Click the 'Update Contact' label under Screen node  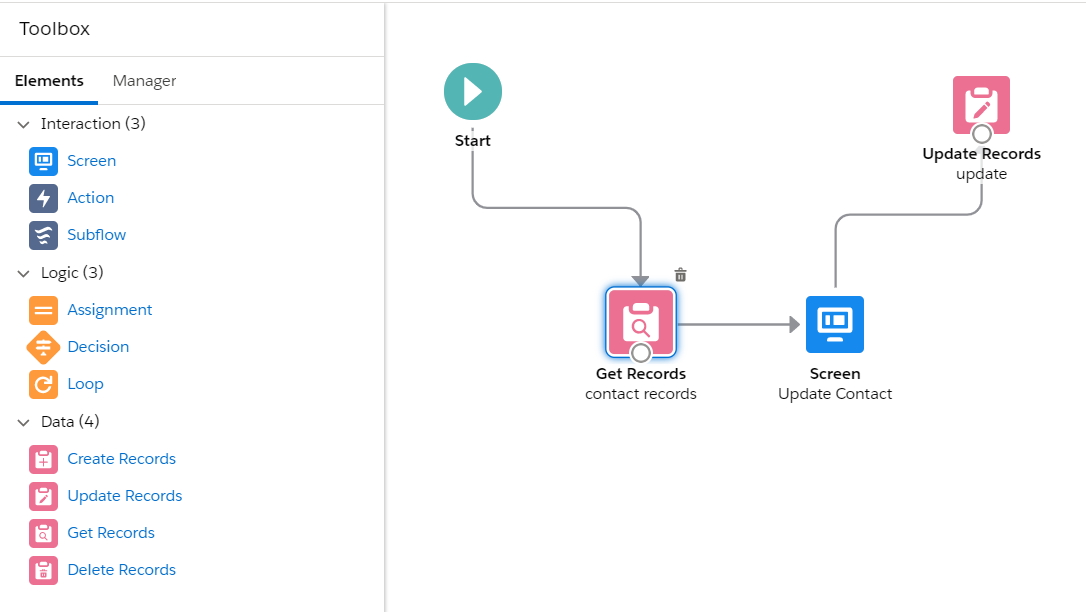coord(835,394)
